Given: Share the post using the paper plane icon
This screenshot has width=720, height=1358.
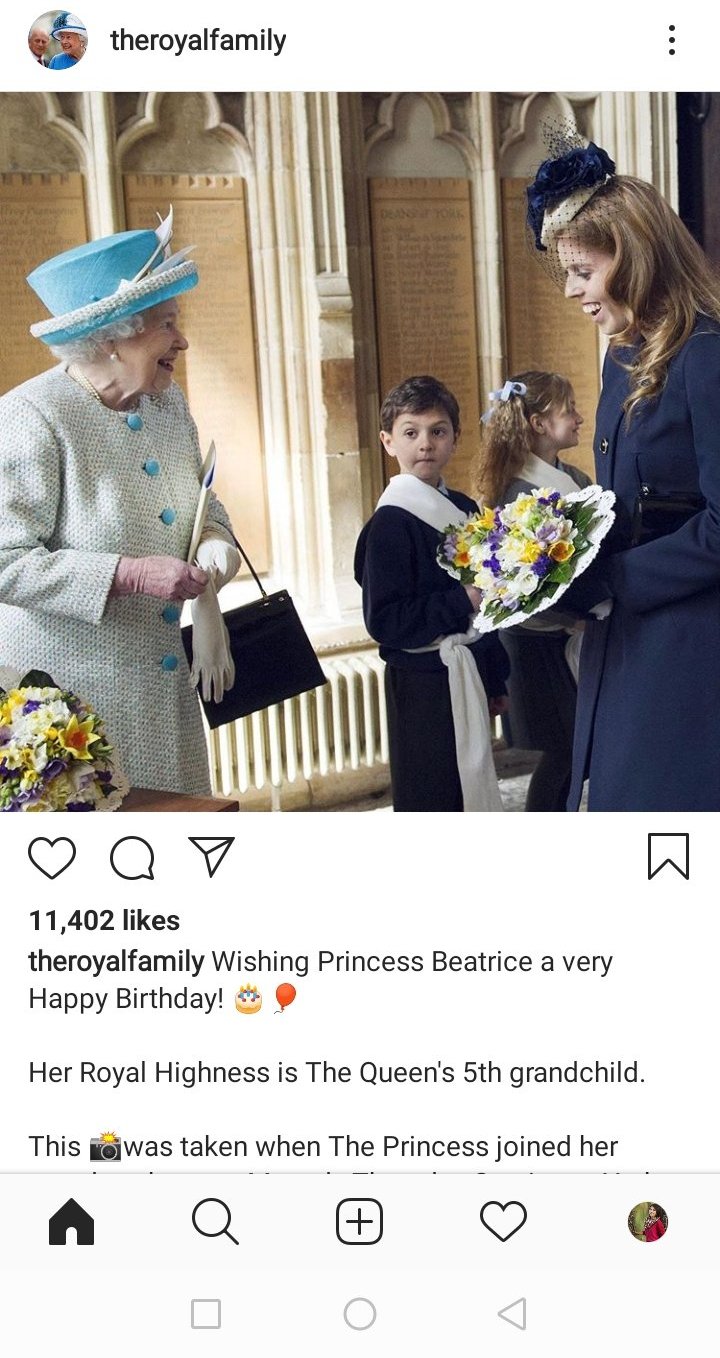Looking at the screenshot, I should tap(211, 857).
